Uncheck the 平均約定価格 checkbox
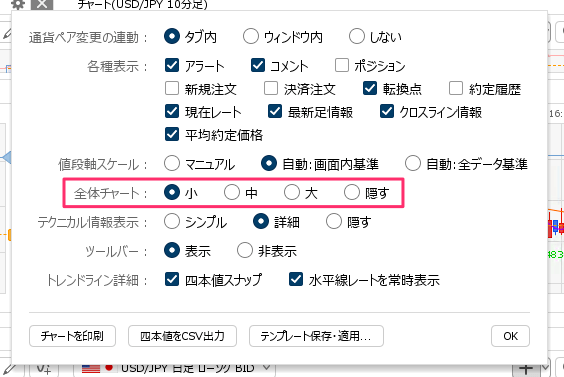The height and width of the screenshot is (377, 564). (x=172, y=134)
